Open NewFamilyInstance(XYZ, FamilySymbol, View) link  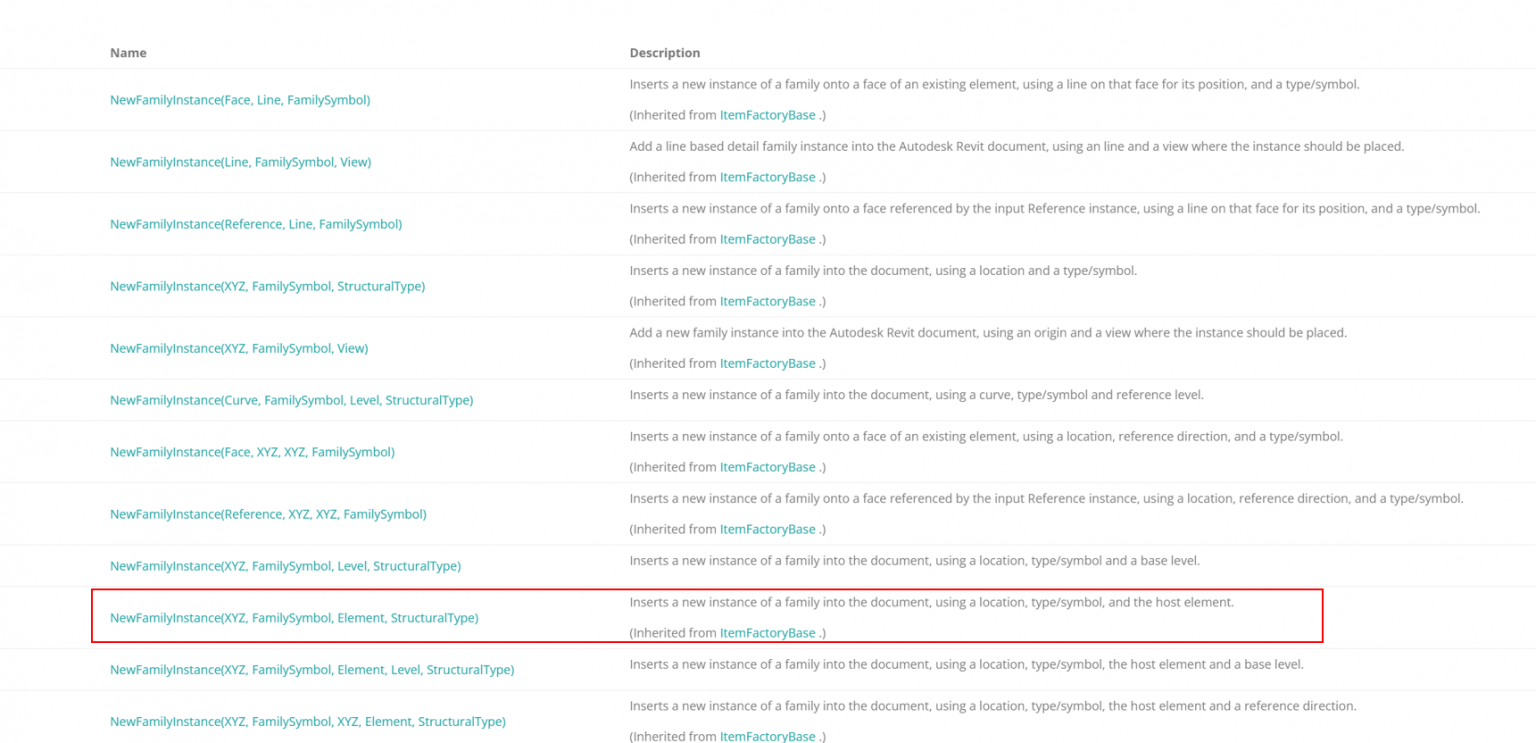pyautogui.click(x=239, y=348)
